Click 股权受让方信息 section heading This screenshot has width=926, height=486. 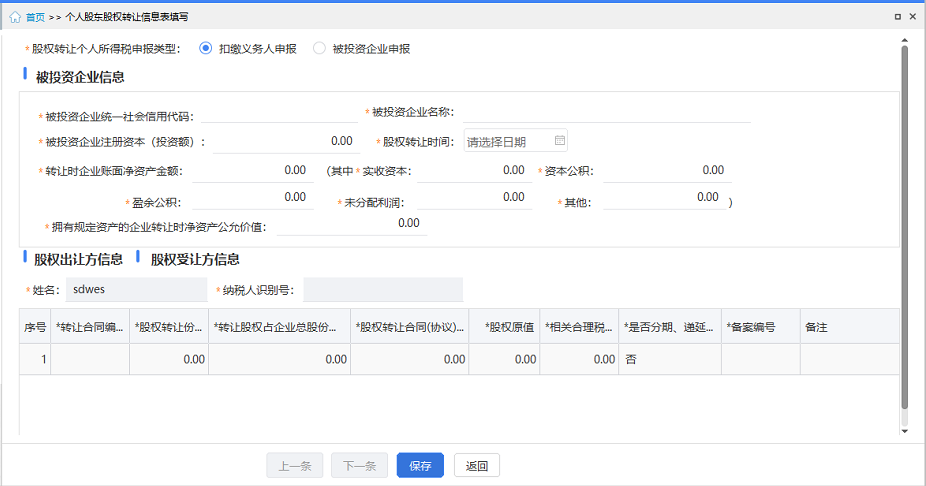point(195,259)
